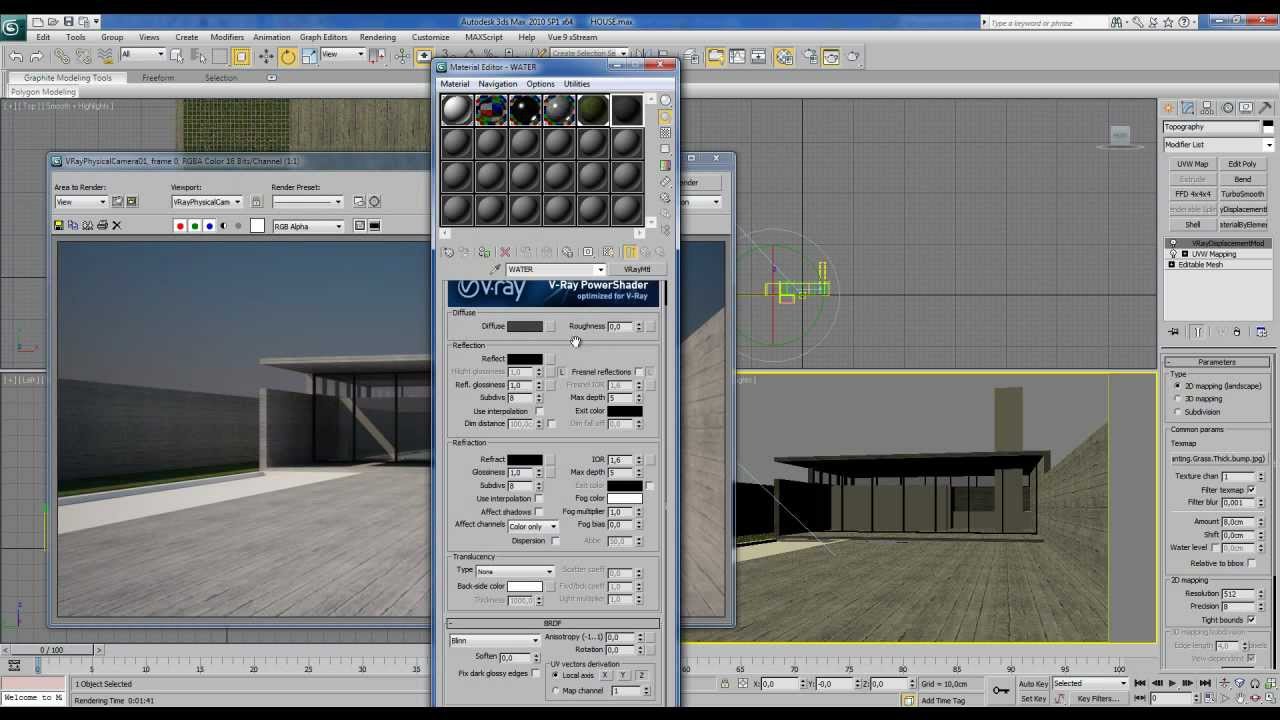
Task: Toggle the checkered Background in Material Editor
Action: tap(665, 133)
